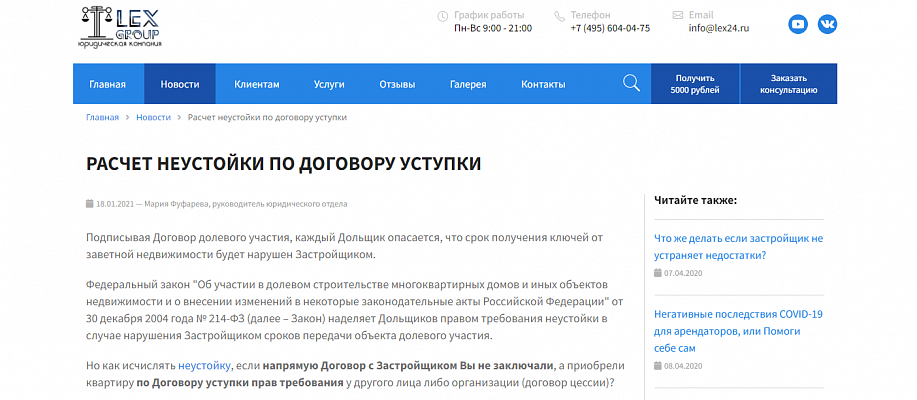This screenshot has height=400, width=917.
Task: Click the Email label in header
Action: [701, 15]
